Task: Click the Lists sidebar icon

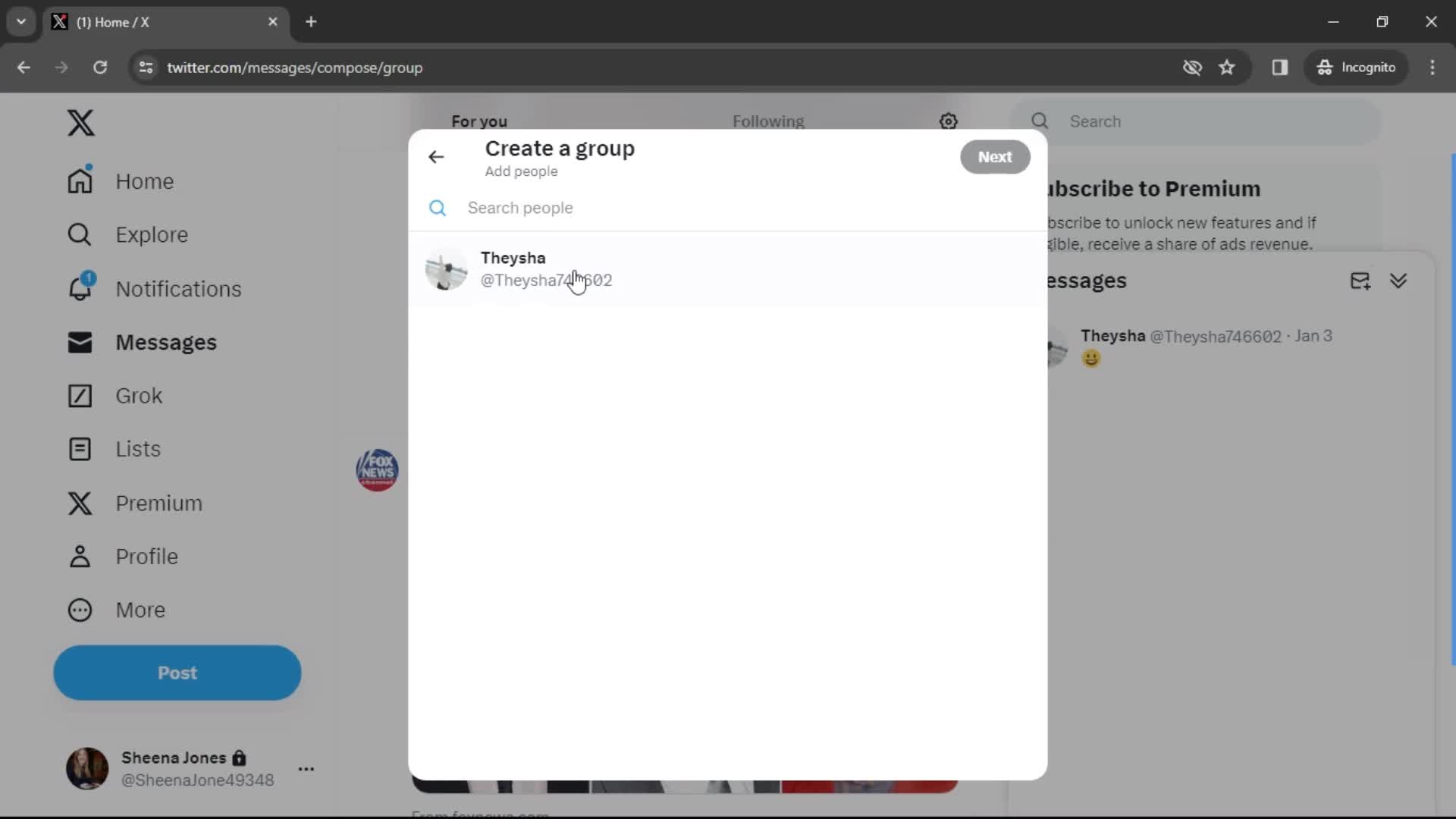Action: pos(79,449)
